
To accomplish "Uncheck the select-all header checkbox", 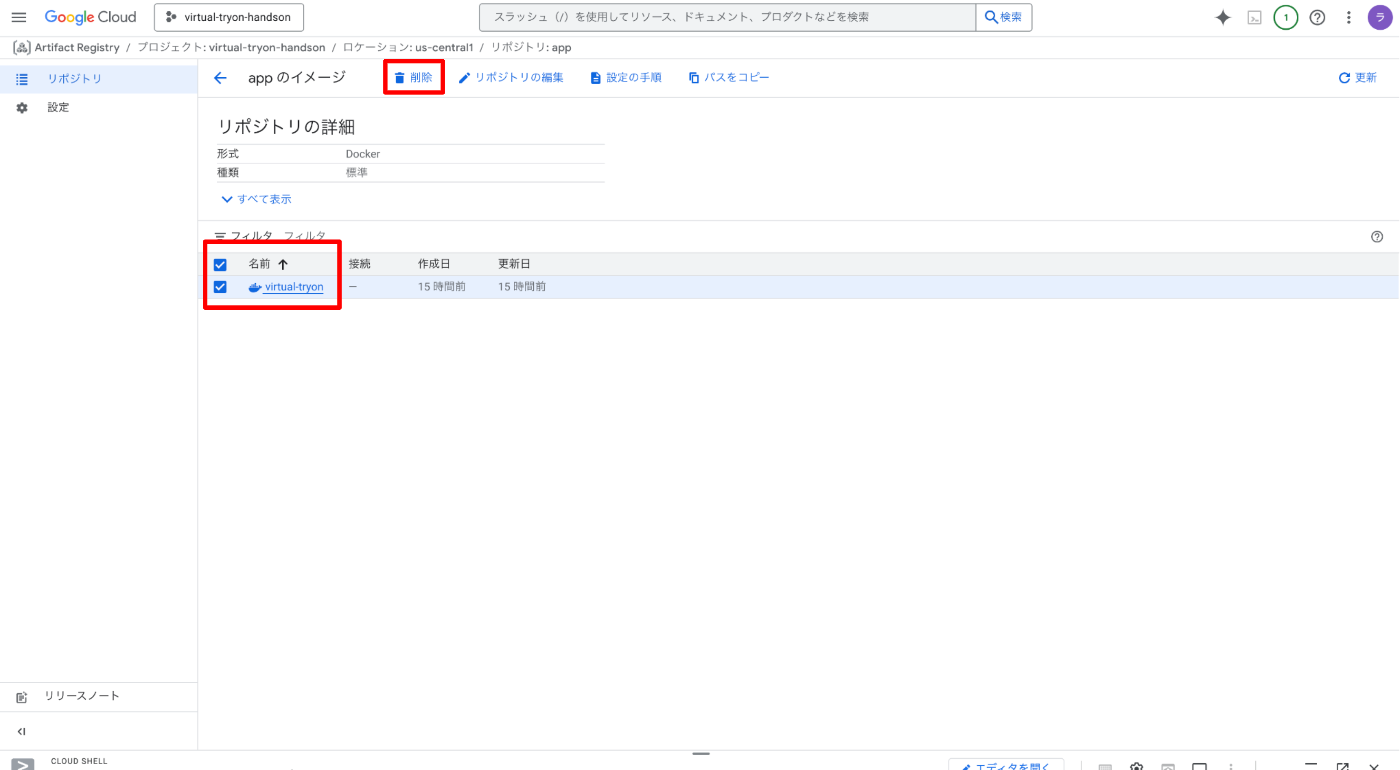I will pyautogui.click(x=220, y=265).
